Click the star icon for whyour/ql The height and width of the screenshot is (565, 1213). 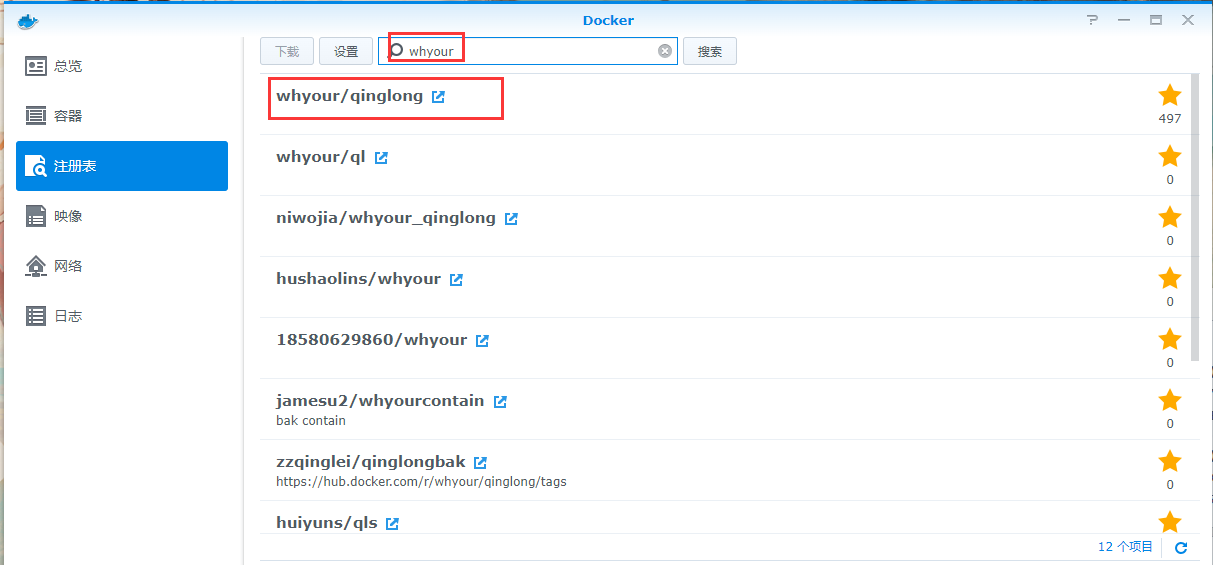point(1170,157)
